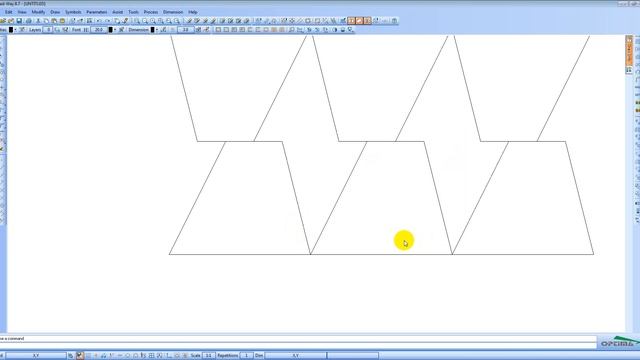This screenshot has height=360, width=640.
Task: Click the orange panel tab at right edge
Action: click(629, 51)
